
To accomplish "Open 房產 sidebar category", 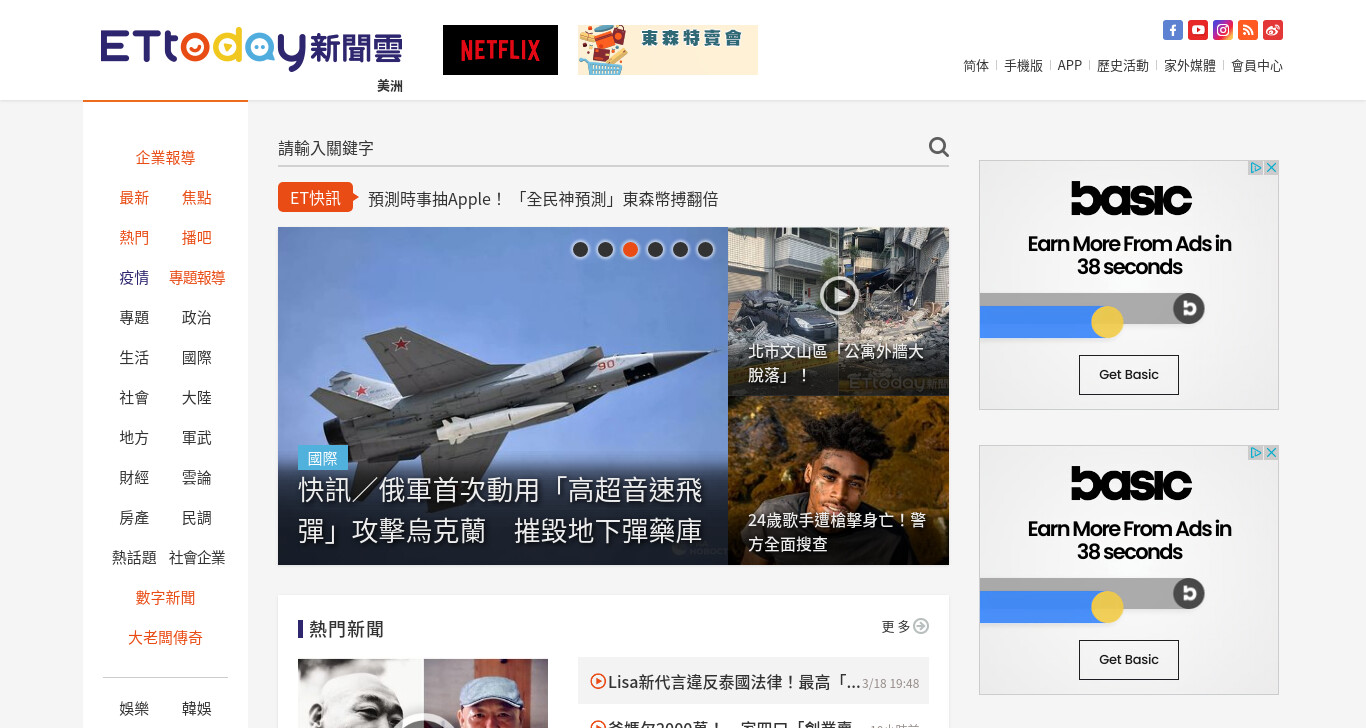I will 134,517.
